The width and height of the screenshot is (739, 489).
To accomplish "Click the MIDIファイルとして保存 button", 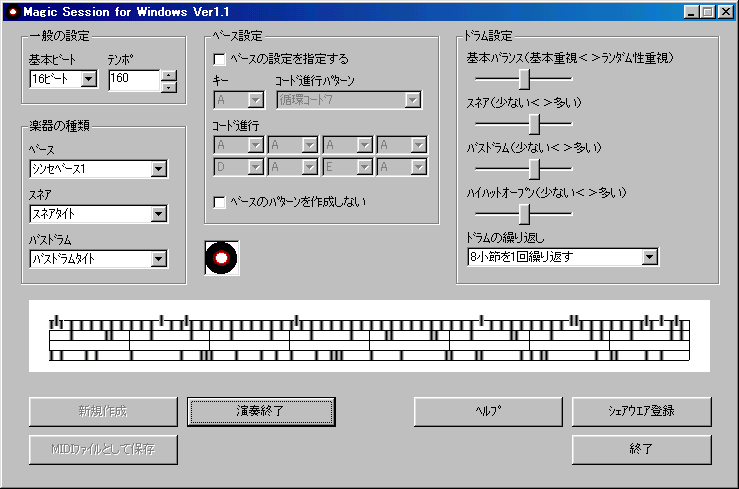I will (103, 449).
